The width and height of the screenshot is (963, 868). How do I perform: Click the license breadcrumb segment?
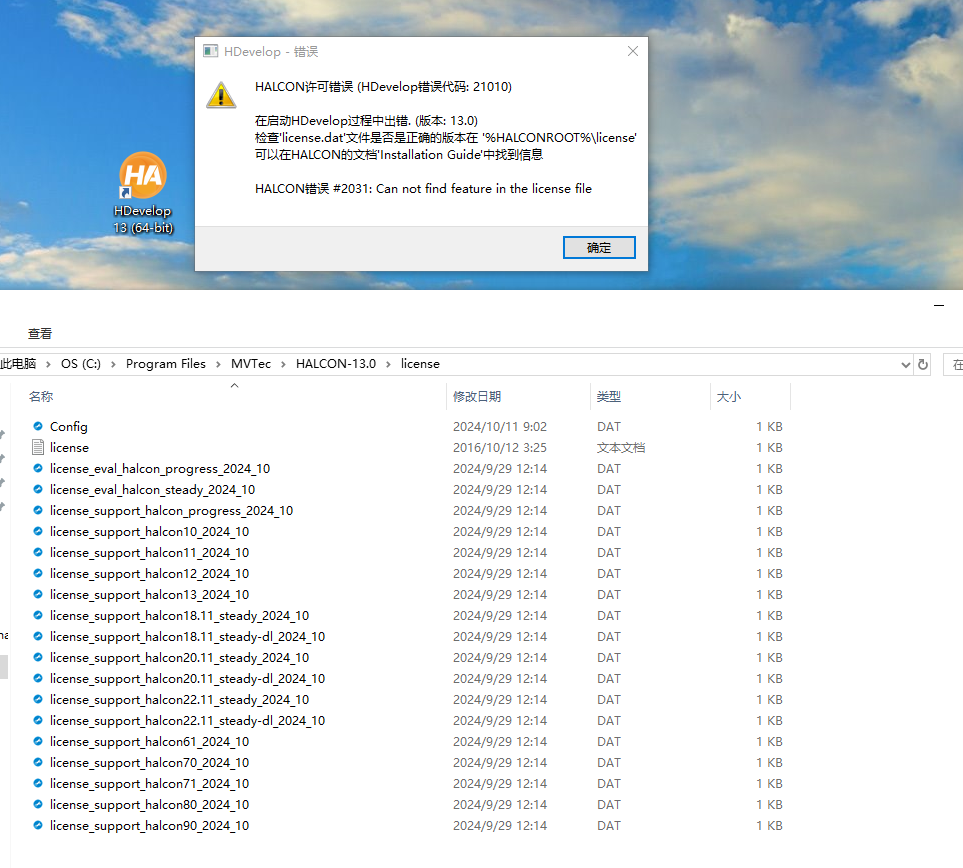(x=420, y=364)
